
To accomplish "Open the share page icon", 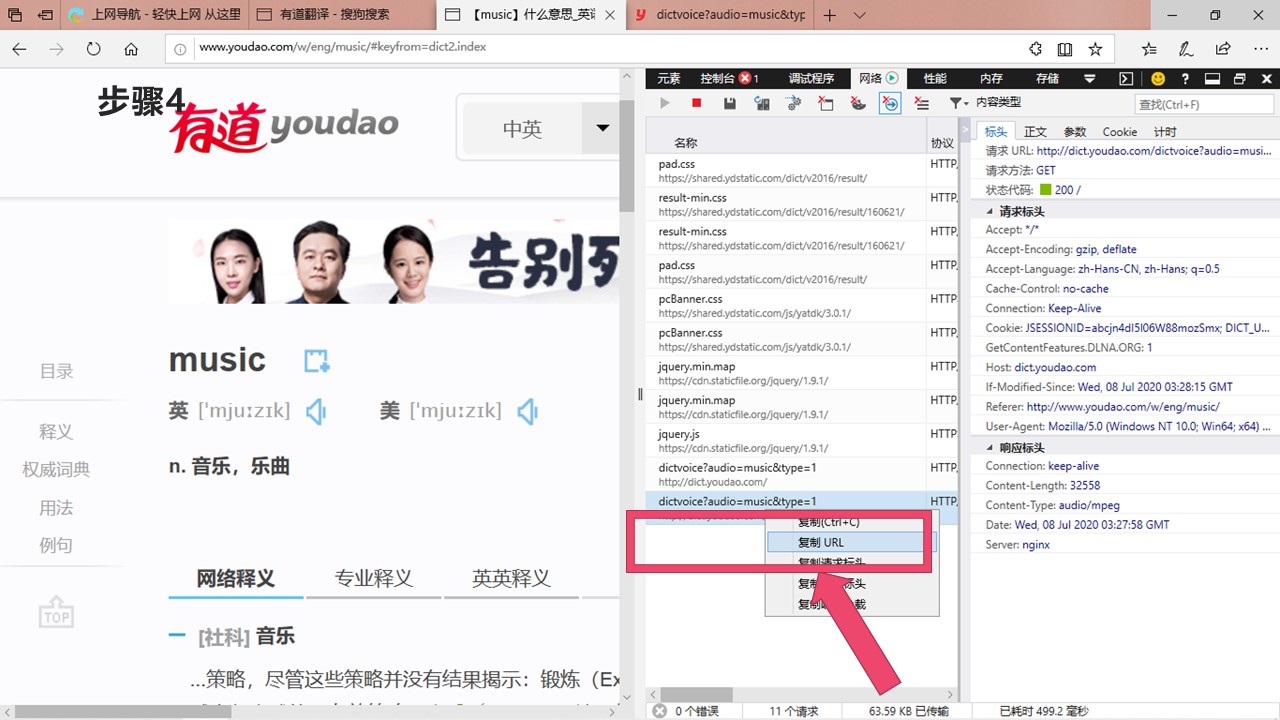I will coord(1223,49).
